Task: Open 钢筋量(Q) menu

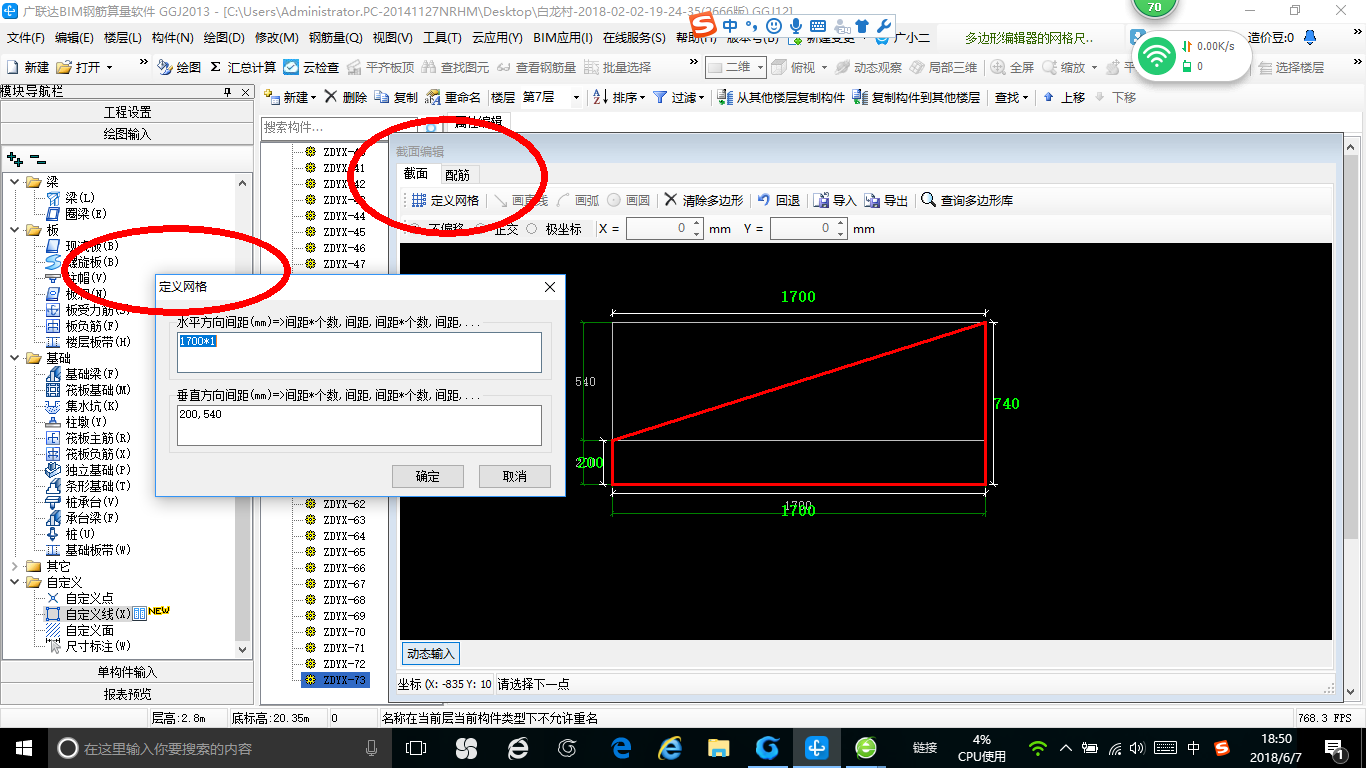Action: coord(336,38)
